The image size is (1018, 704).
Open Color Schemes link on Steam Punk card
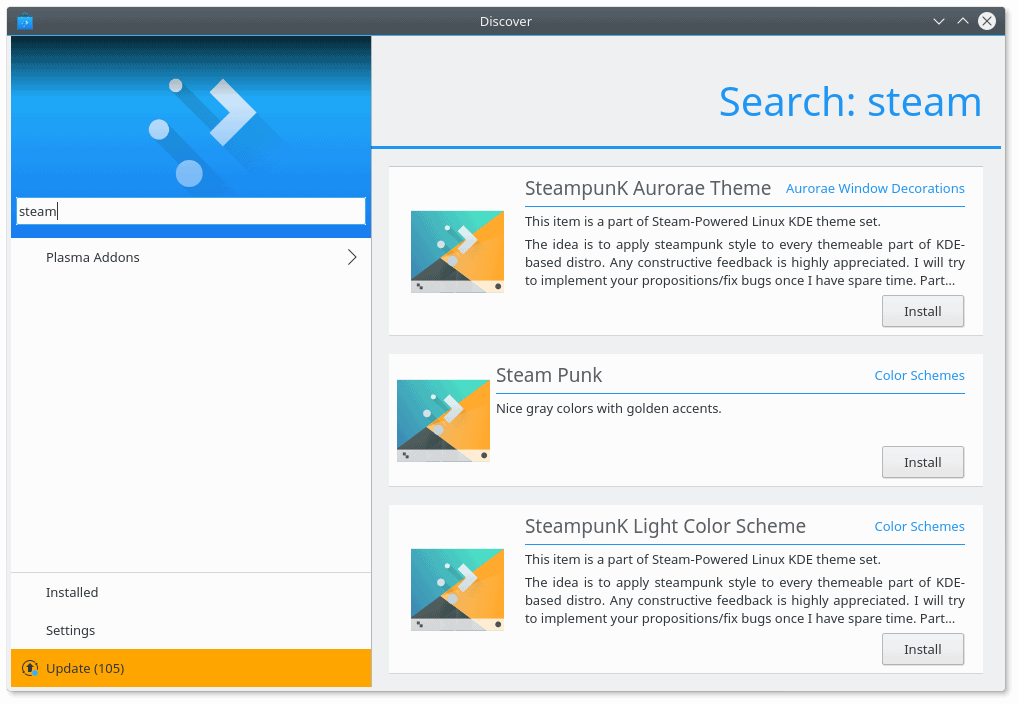(919, 375)
